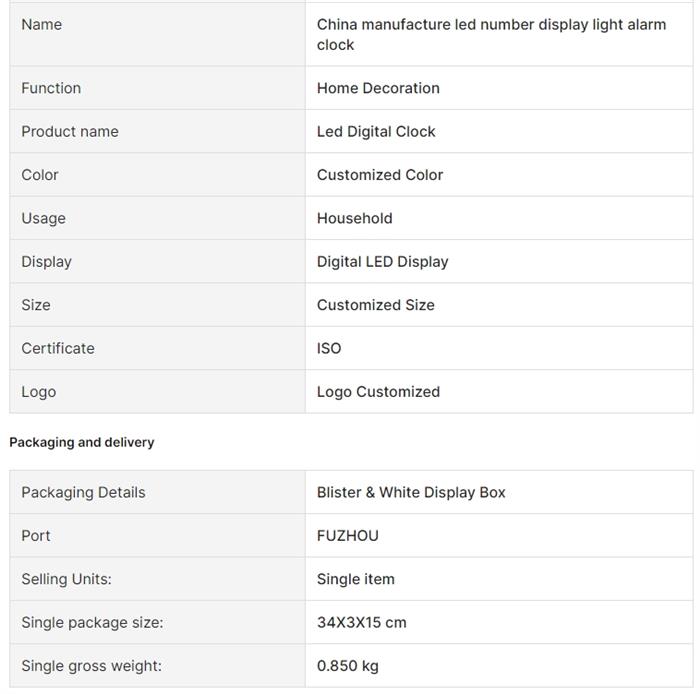Select the 'Single package size:' label
The width and height of the screenshot is (700, 694).
coord(92,622)
